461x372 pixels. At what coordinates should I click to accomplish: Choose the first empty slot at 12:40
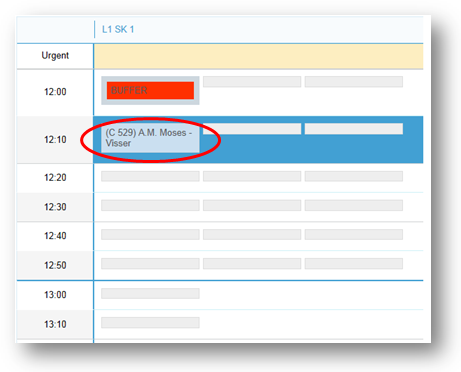[x=150, y=234]
